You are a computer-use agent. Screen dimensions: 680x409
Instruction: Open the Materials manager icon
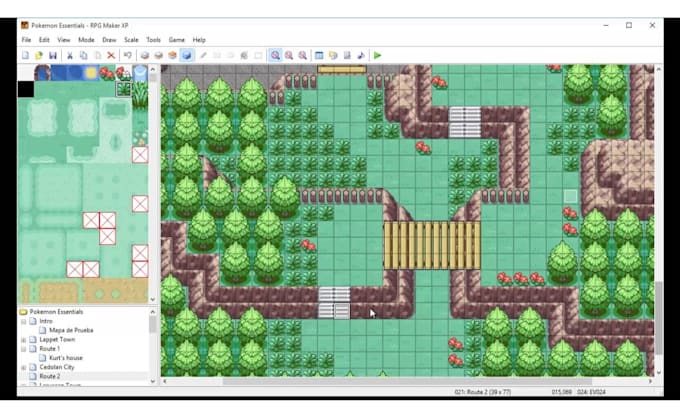point(333,55)
